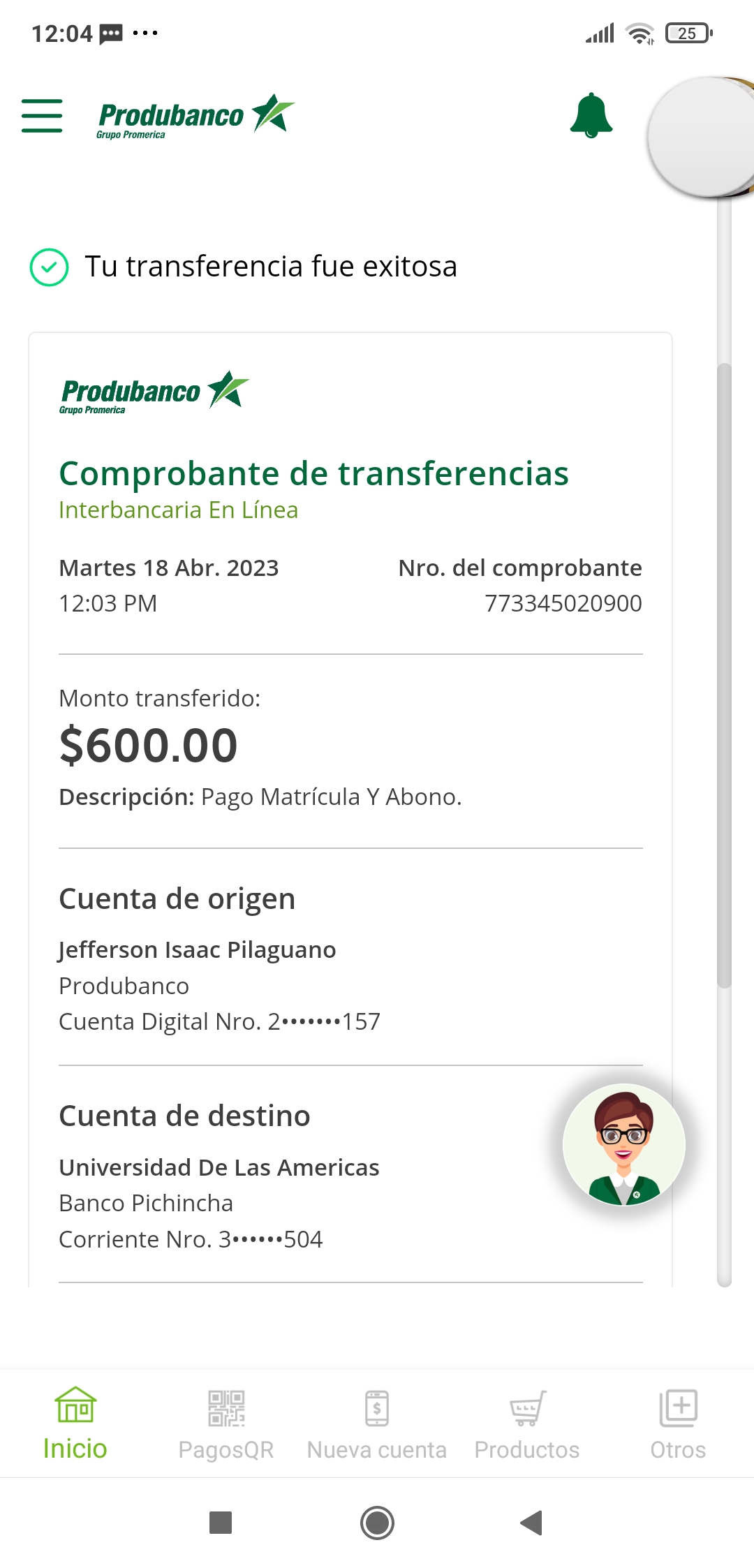Go to the Inicio tab
The height and width of the screenshot is (1568, 754).
click(x=75, y=1423)
